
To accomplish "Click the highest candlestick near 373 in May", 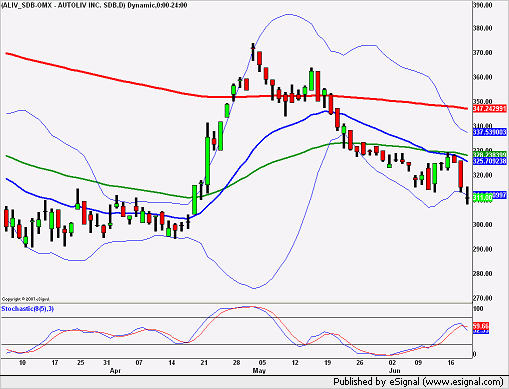I will (x=253, y=52).
